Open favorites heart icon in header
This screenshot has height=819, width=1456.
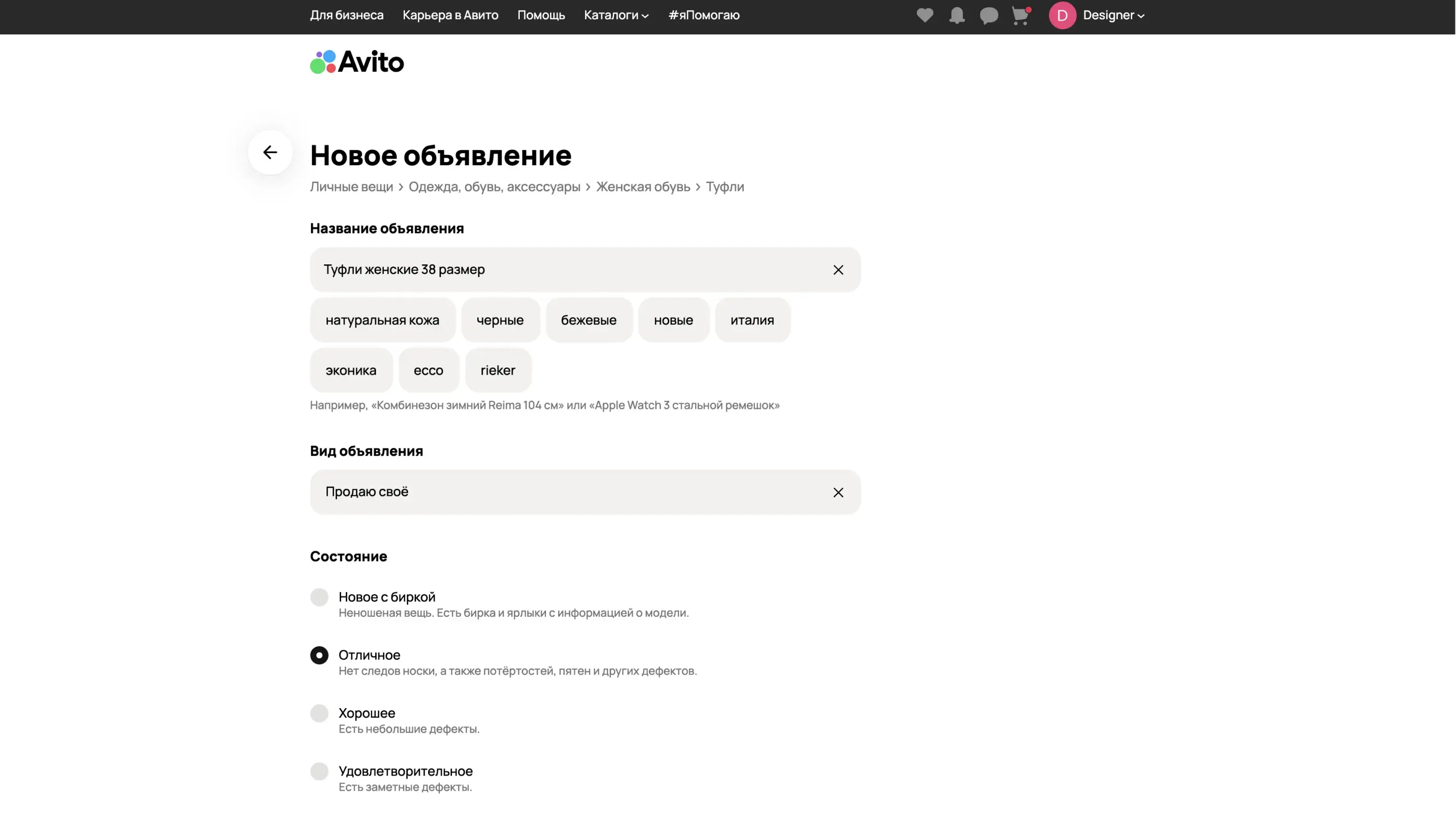(925, 15)
